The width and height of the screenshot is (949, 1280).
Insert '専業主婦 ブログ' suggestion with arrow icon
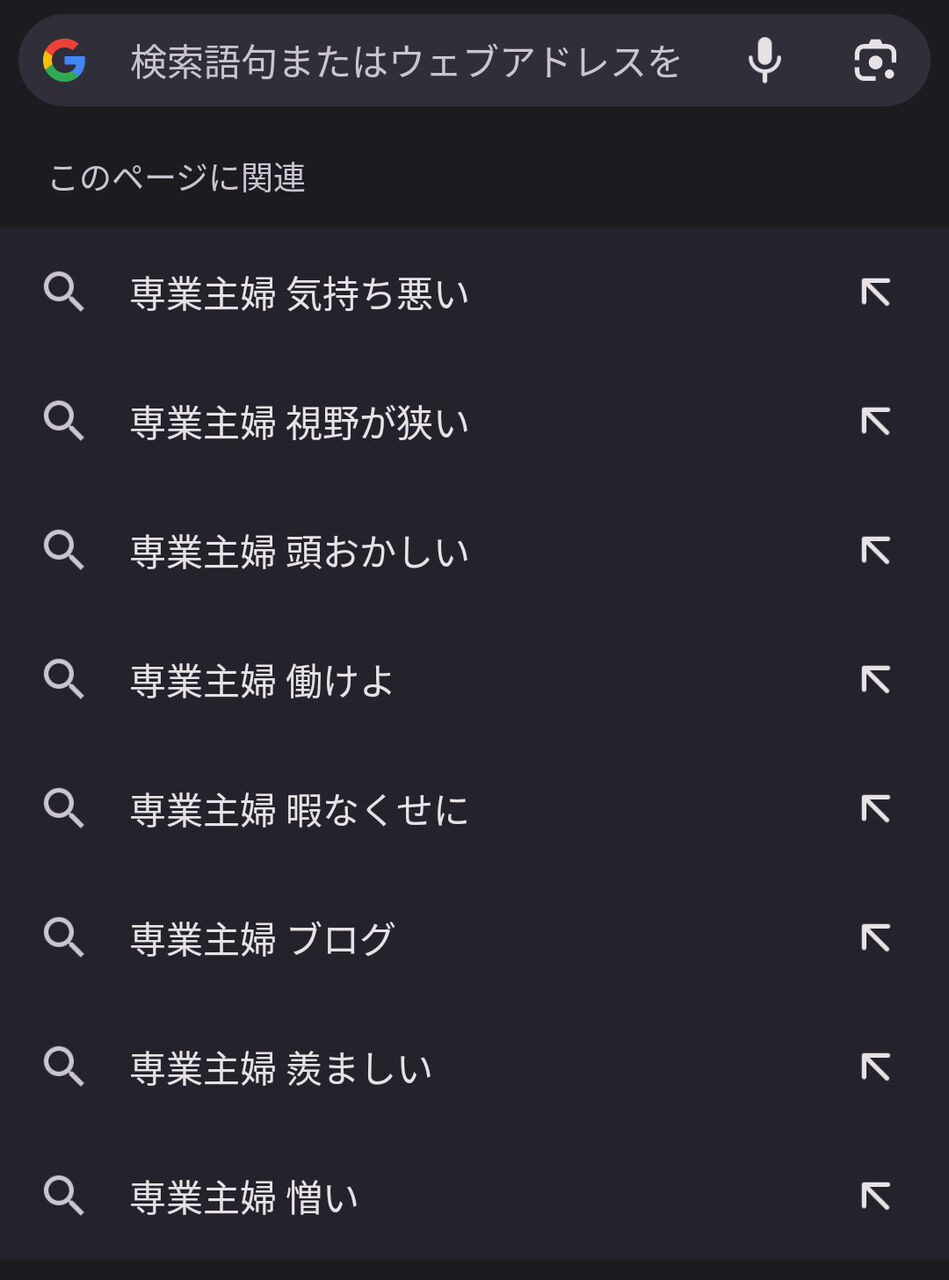(x=875, y=938)
